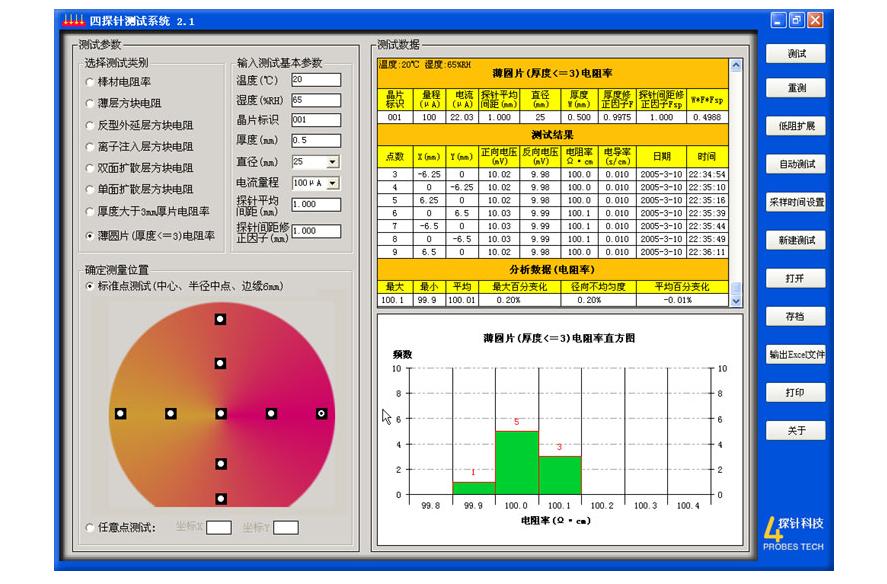Viewport: 887px width, 584px height.
Task: Click the four-probe app icon in the title bar
Action: click(74, 20)
